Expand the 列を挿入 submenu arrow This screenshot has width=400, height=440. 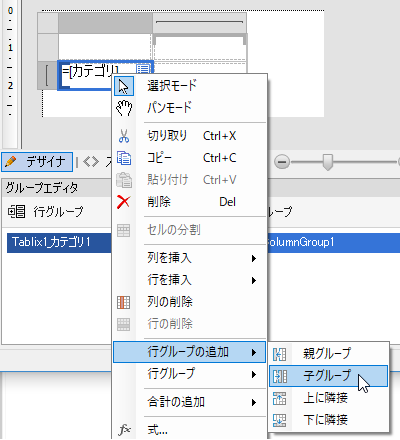click(x=254, y=258)
